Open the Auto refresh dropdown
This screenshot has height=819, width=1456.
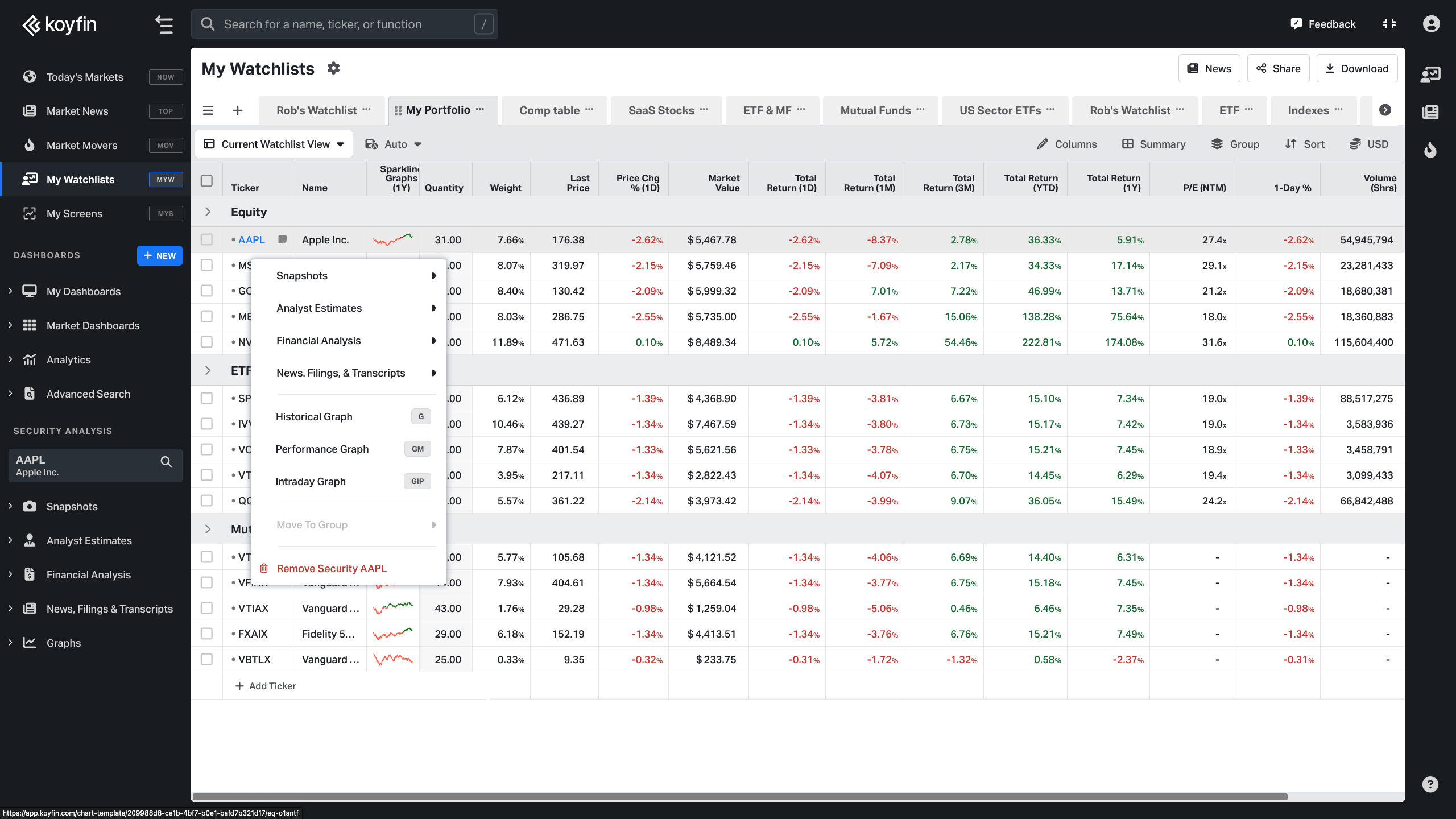tap(394, 144)
